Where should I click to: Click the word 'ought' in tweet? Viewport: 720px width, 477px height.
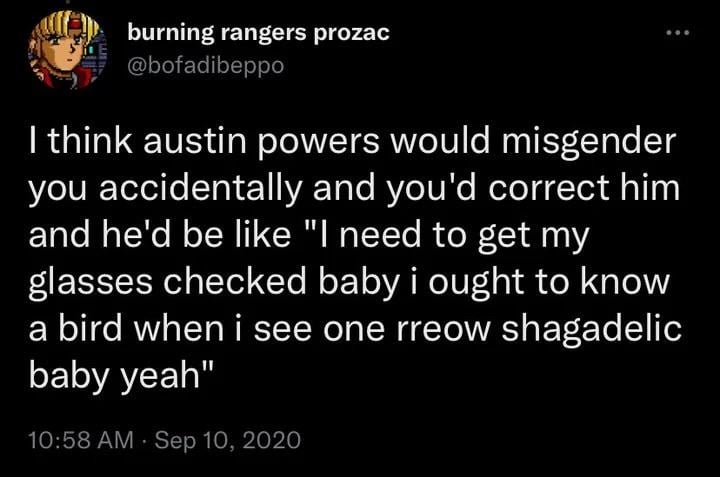click(x=476, y=283)
